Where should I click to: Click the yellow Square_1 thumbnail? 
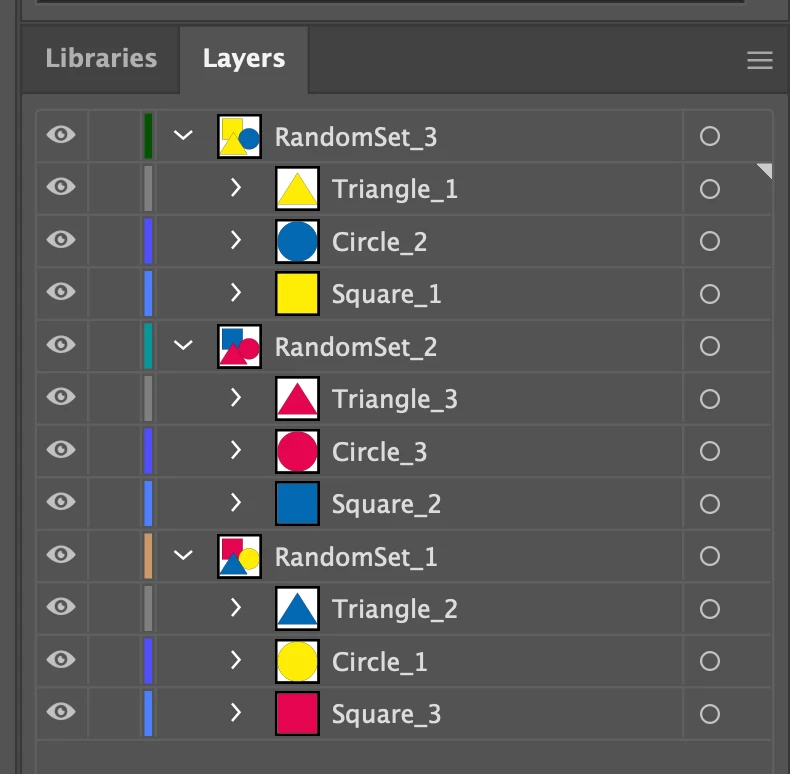pos(297,294)
